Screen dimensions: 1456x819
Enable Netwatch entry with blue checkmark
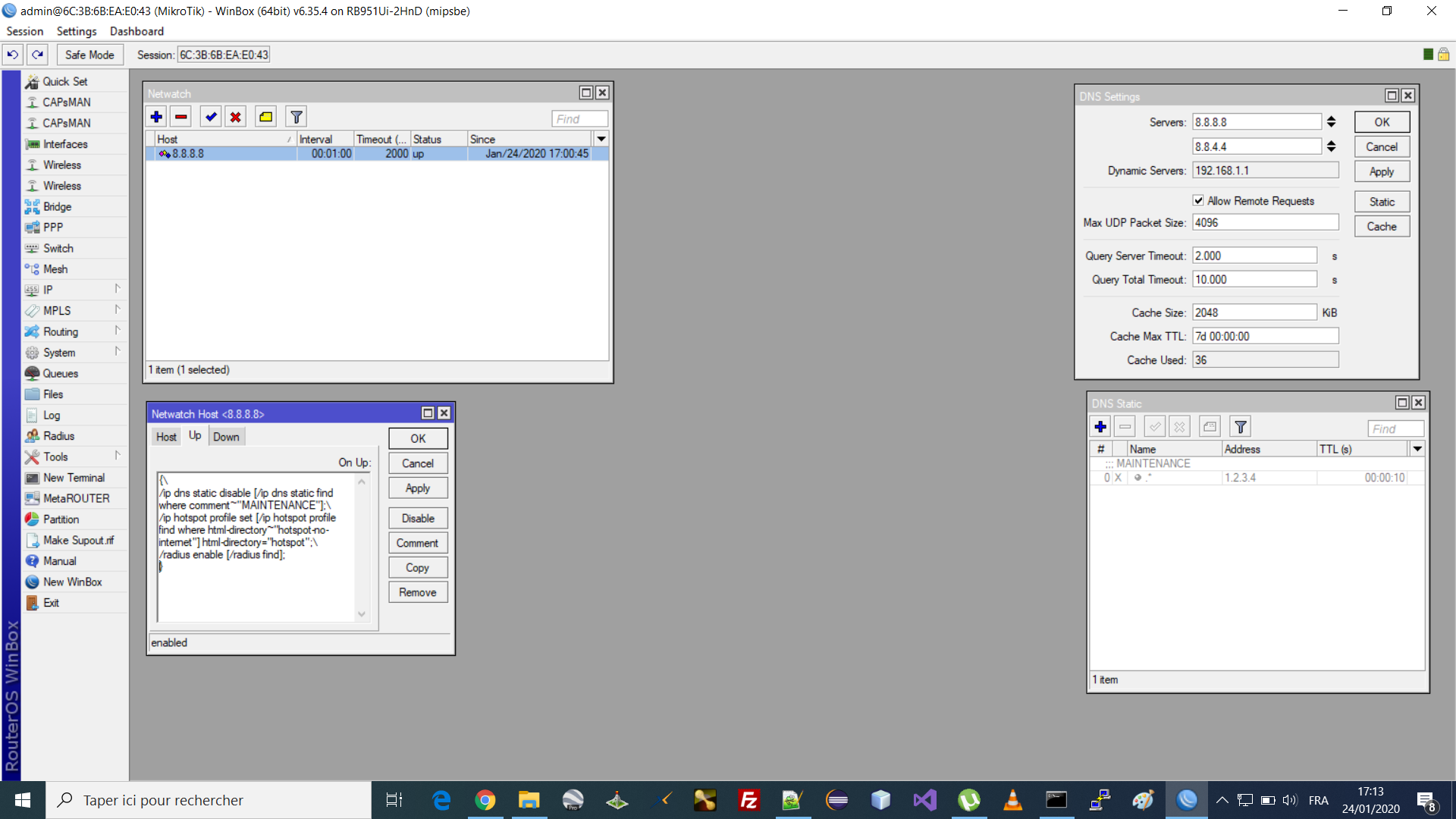coord(211,117)
